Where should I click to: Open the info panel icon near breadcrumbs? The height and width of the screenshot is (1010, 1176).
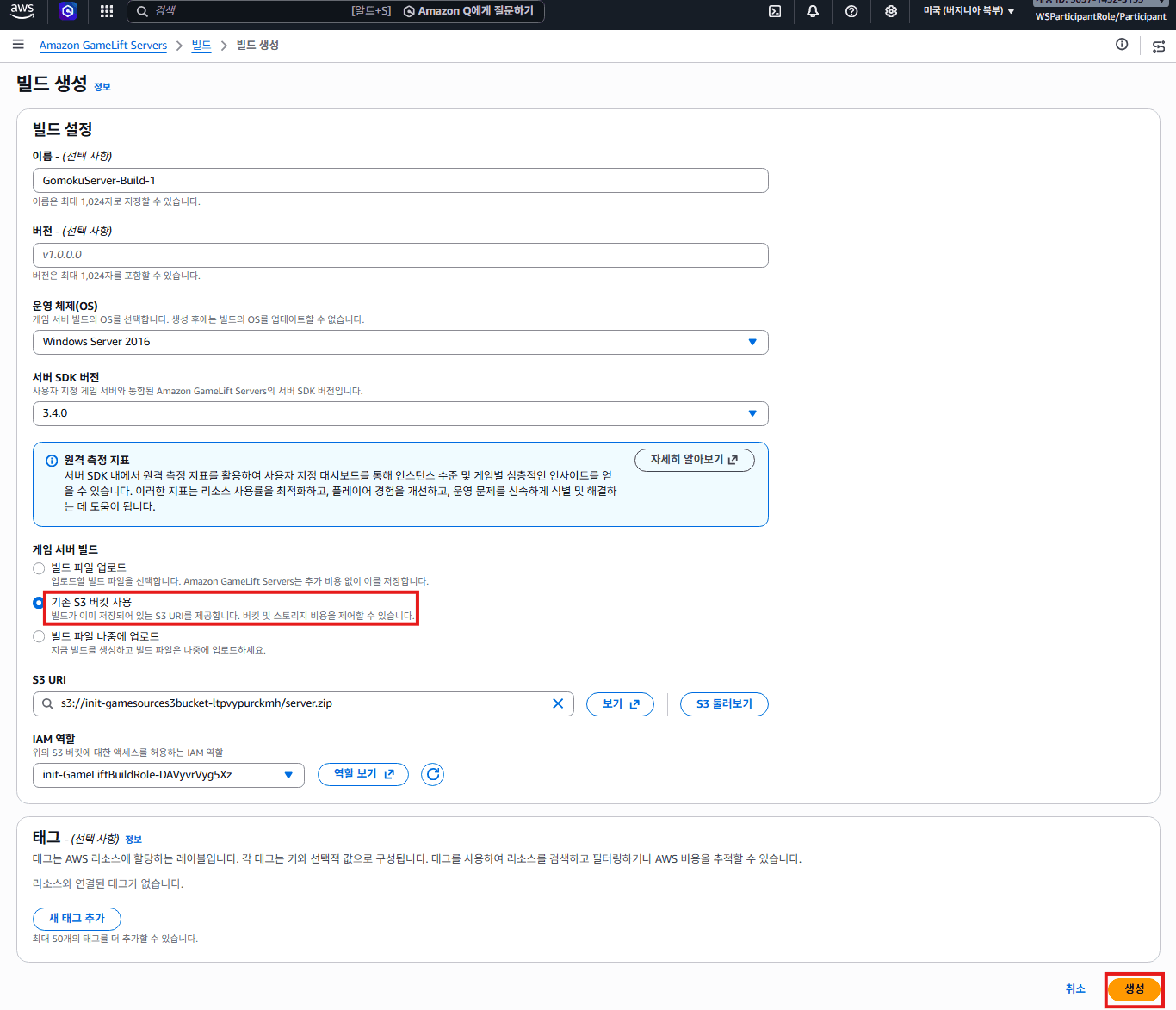click(1122, 44)
